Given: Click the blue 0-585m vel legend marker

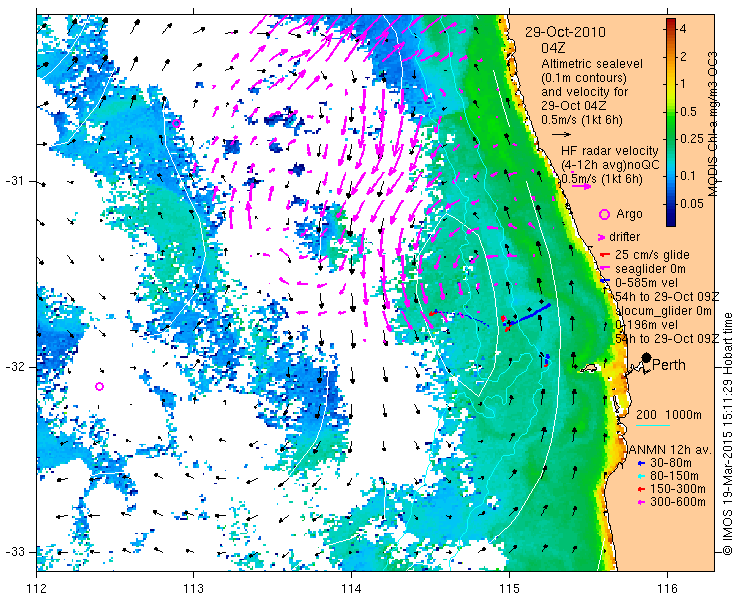Looking at the screenshot, I should (604, 283).
